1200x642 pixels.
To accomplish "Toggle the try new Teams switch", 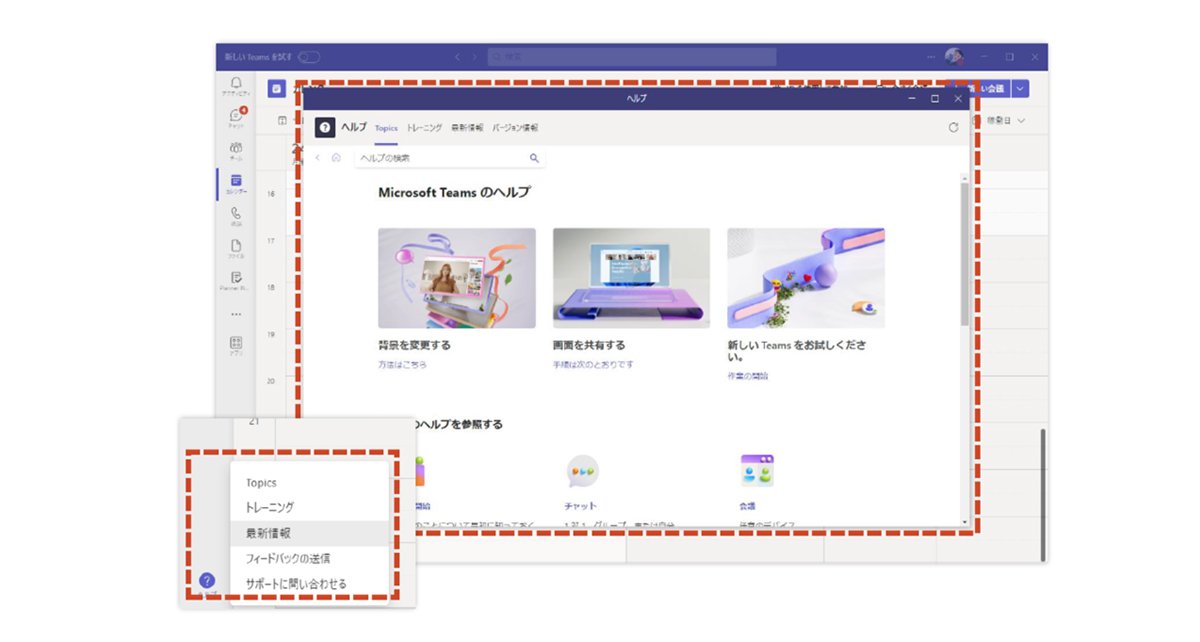I will 308,57.
